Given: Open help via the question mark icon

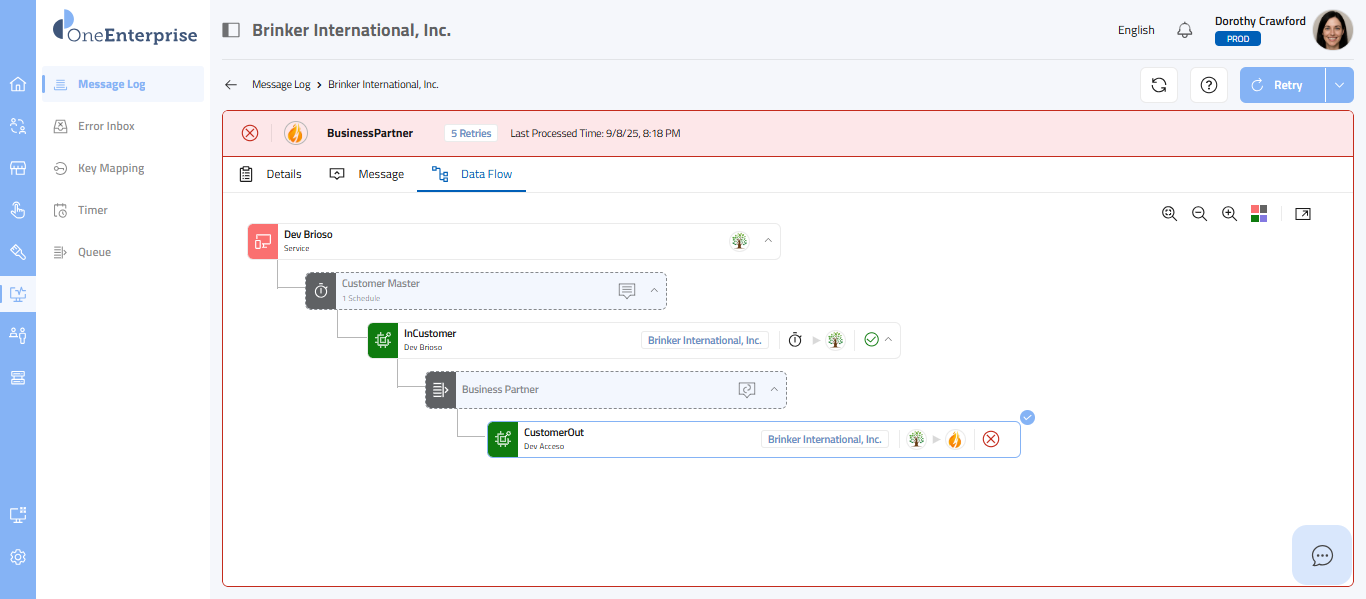Looking at the screenshot, I should point(1209,85).
